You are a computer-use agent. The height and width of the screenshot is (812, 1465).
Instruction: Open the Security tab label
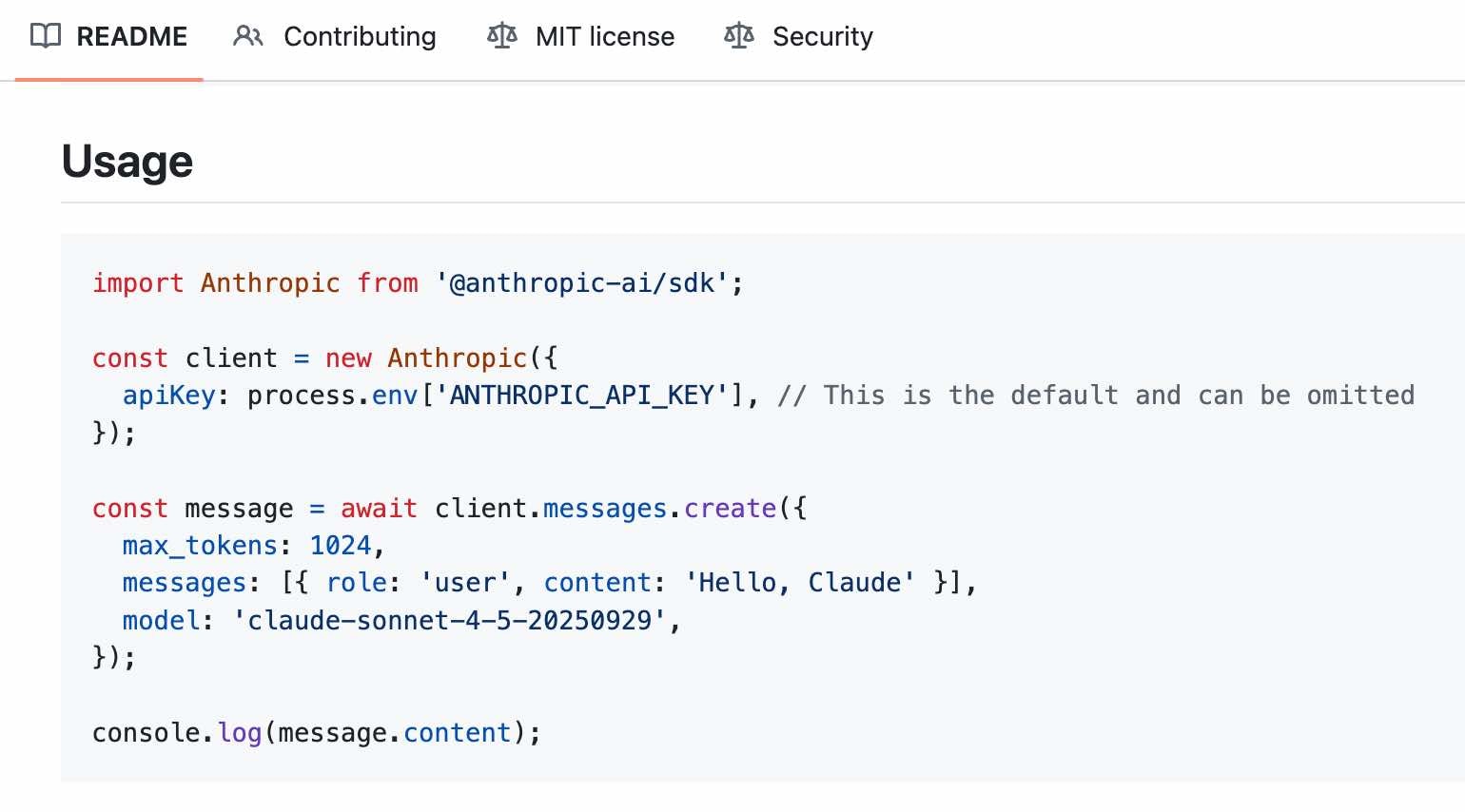click(x=823, y=36)
